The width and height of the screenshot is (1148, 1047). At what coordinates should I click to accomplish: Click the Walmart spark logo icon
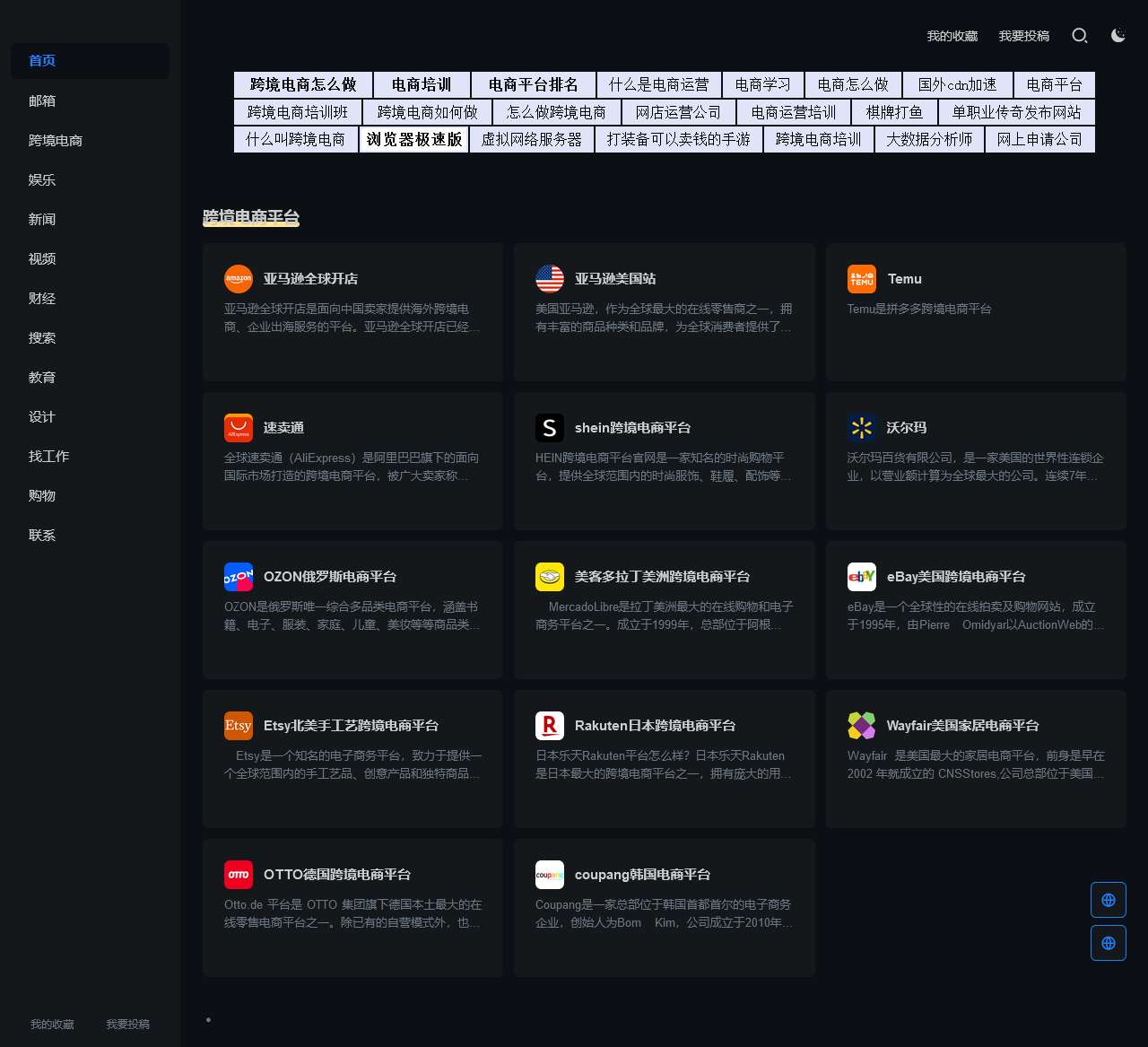click(x=862, y=428)
